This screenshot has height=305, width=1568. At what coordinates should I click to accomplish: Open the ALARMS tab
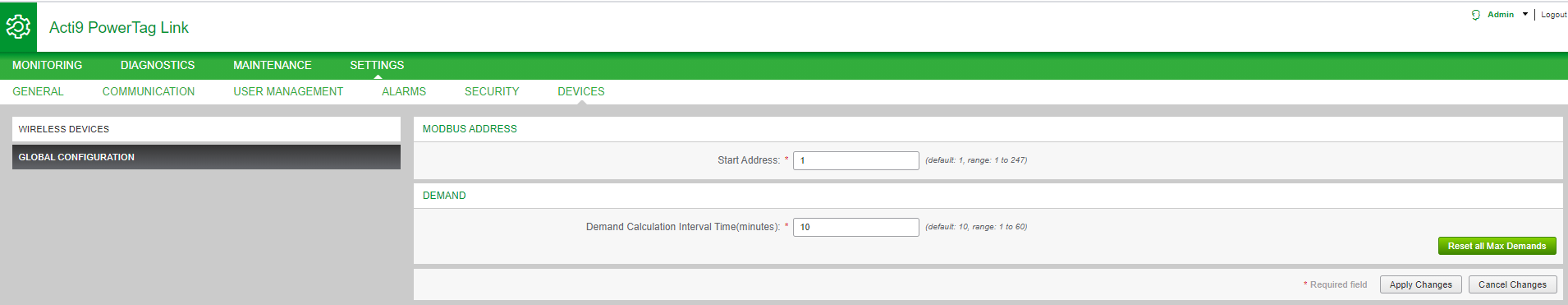404,91
